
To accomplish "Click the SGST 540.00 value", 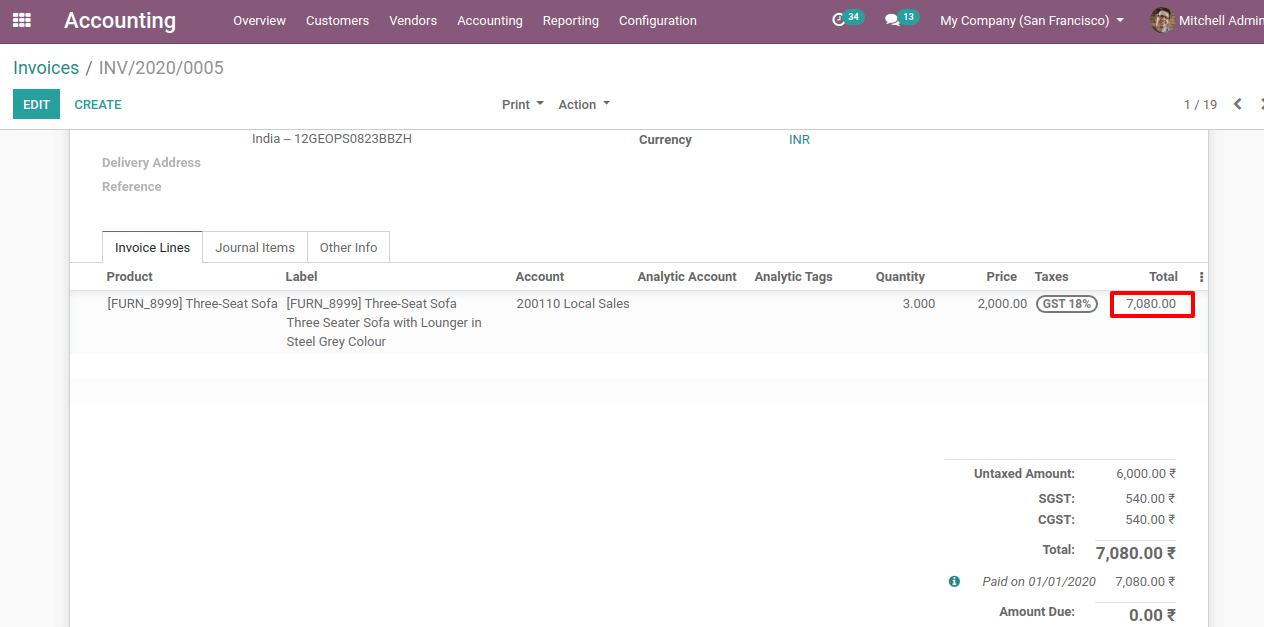I will click(1151, 498).
